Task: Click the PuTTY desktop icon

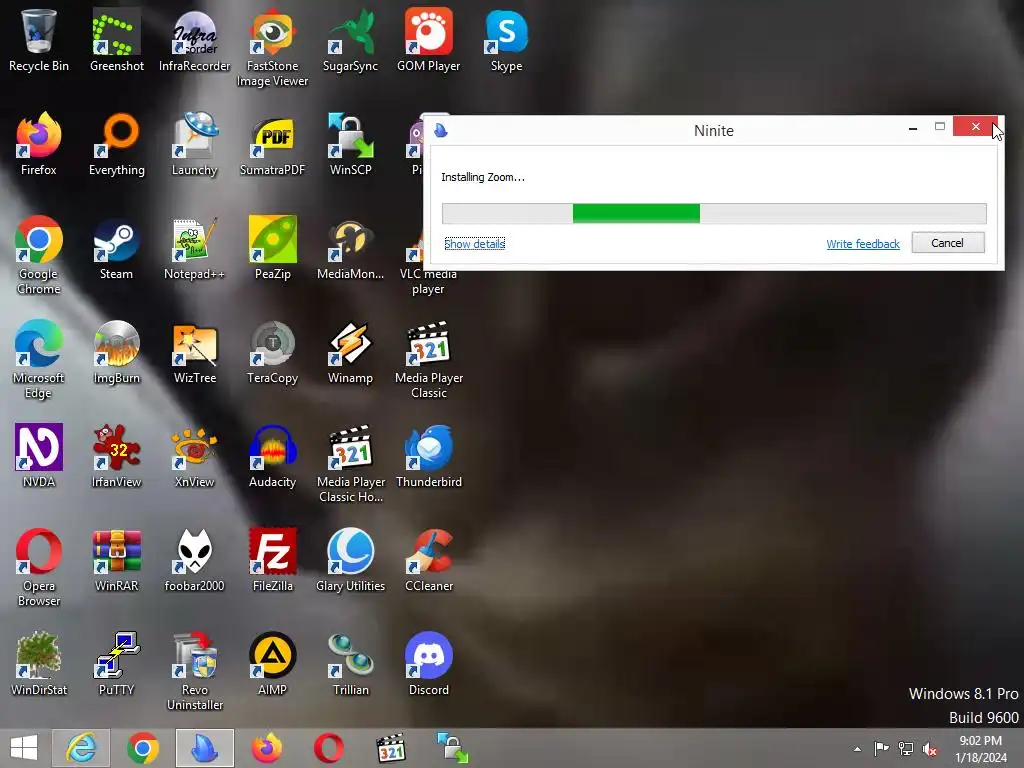Action: [x=116, y=664]
